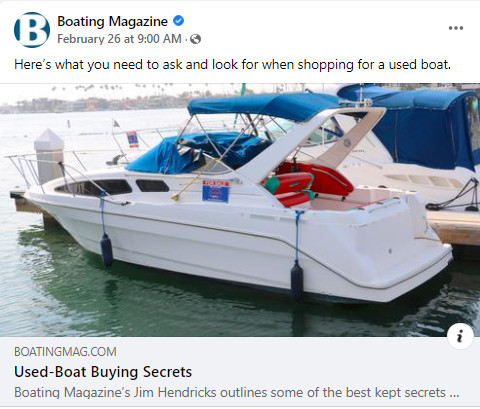Click the small sign on the bow rail
This screenshot has width=480, height=409.
click(132, 139)
